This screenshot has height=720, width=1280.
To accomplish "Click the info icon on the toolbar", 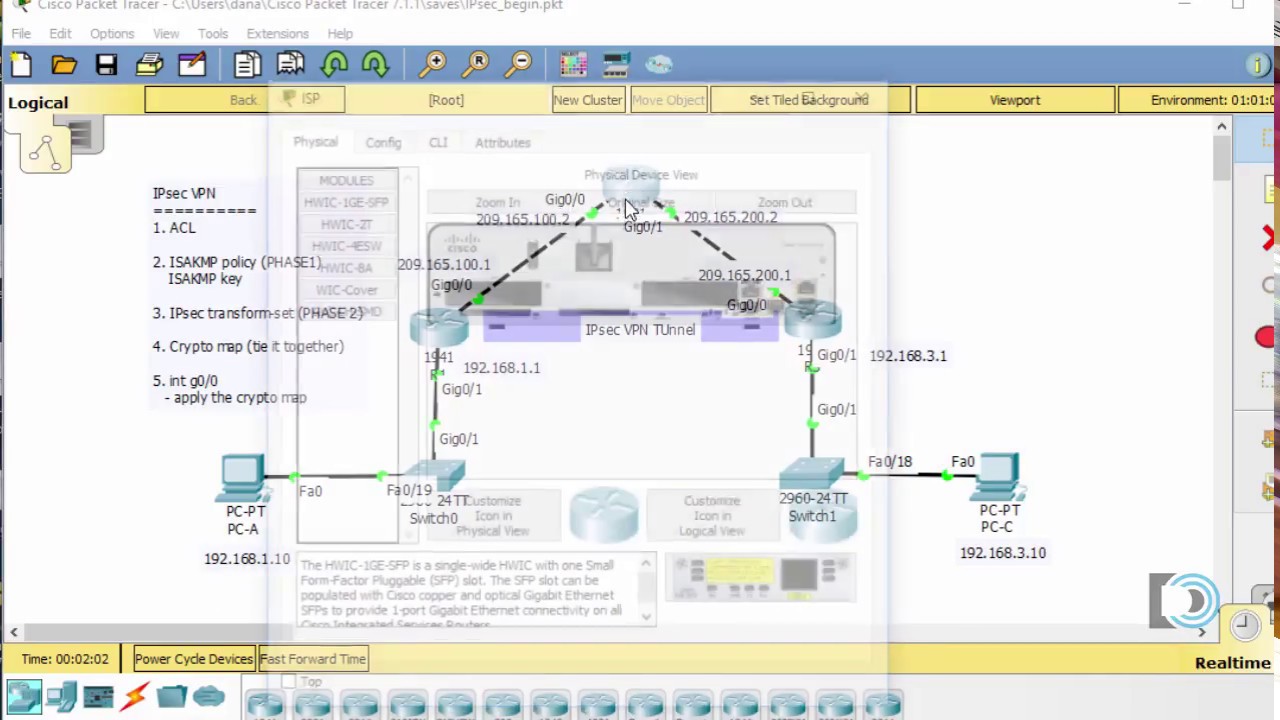I will pos(1258,66).
